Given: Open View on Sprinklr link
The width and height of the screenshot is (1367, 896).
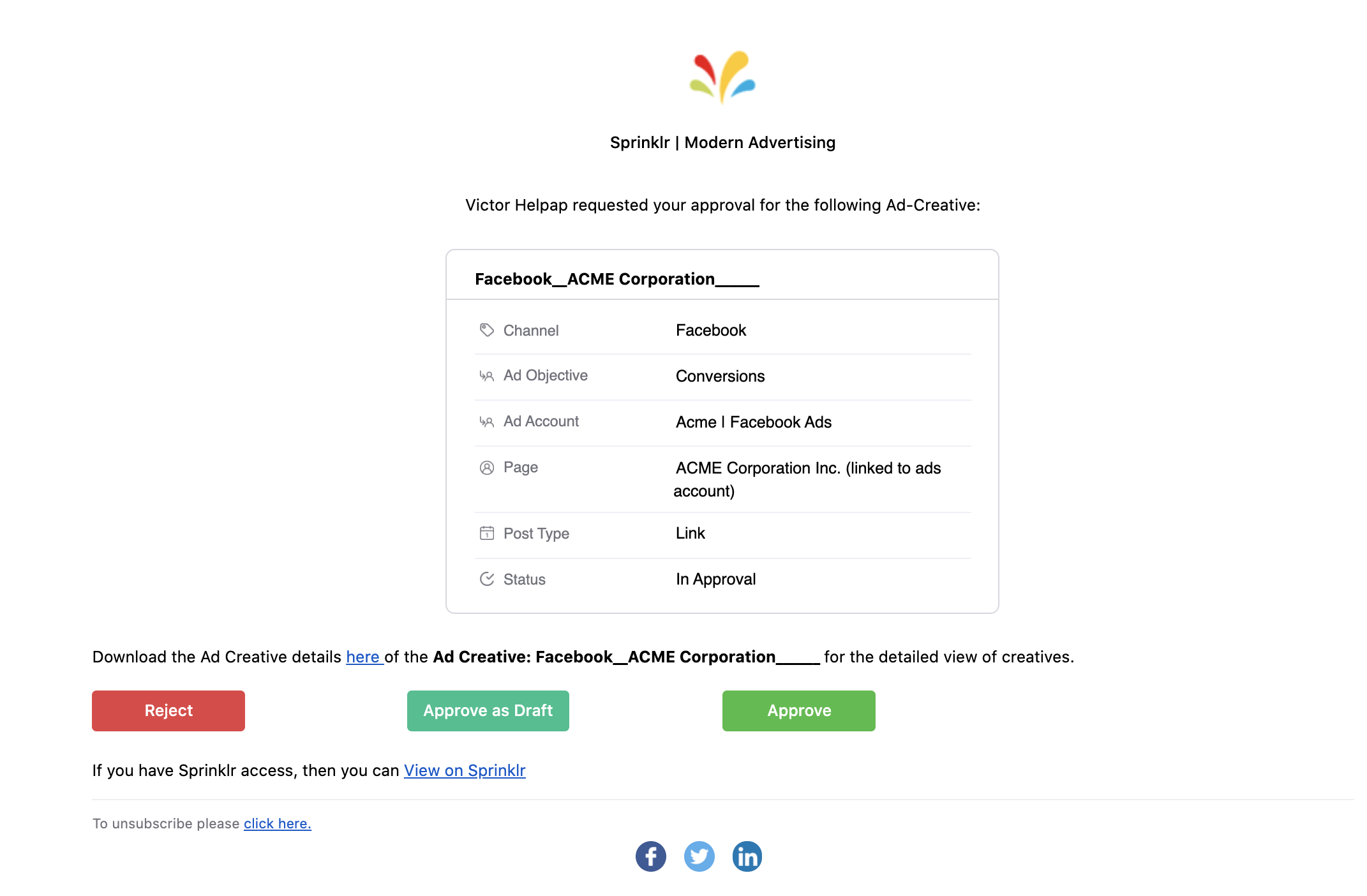Looking at the screenshot, I should [465, 770].
